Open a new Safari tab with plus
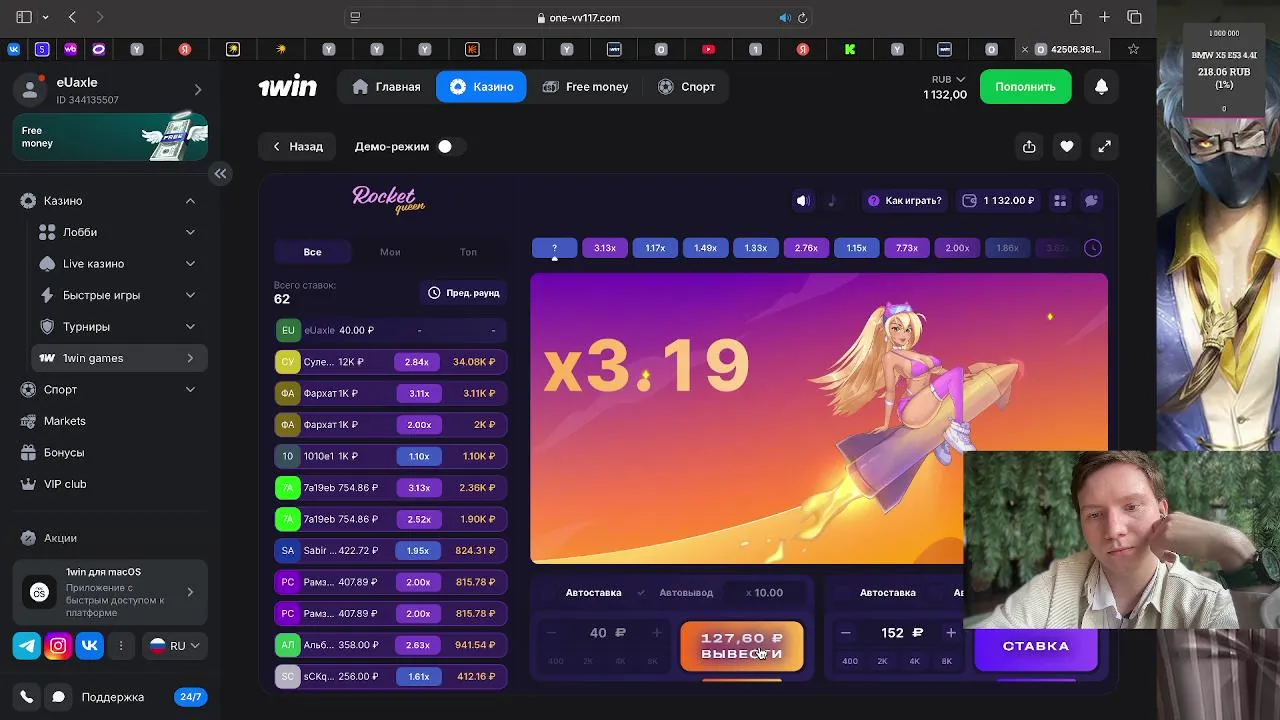Image resolution: width=1280 pixels, height=720 pixels. point(1104,17)
